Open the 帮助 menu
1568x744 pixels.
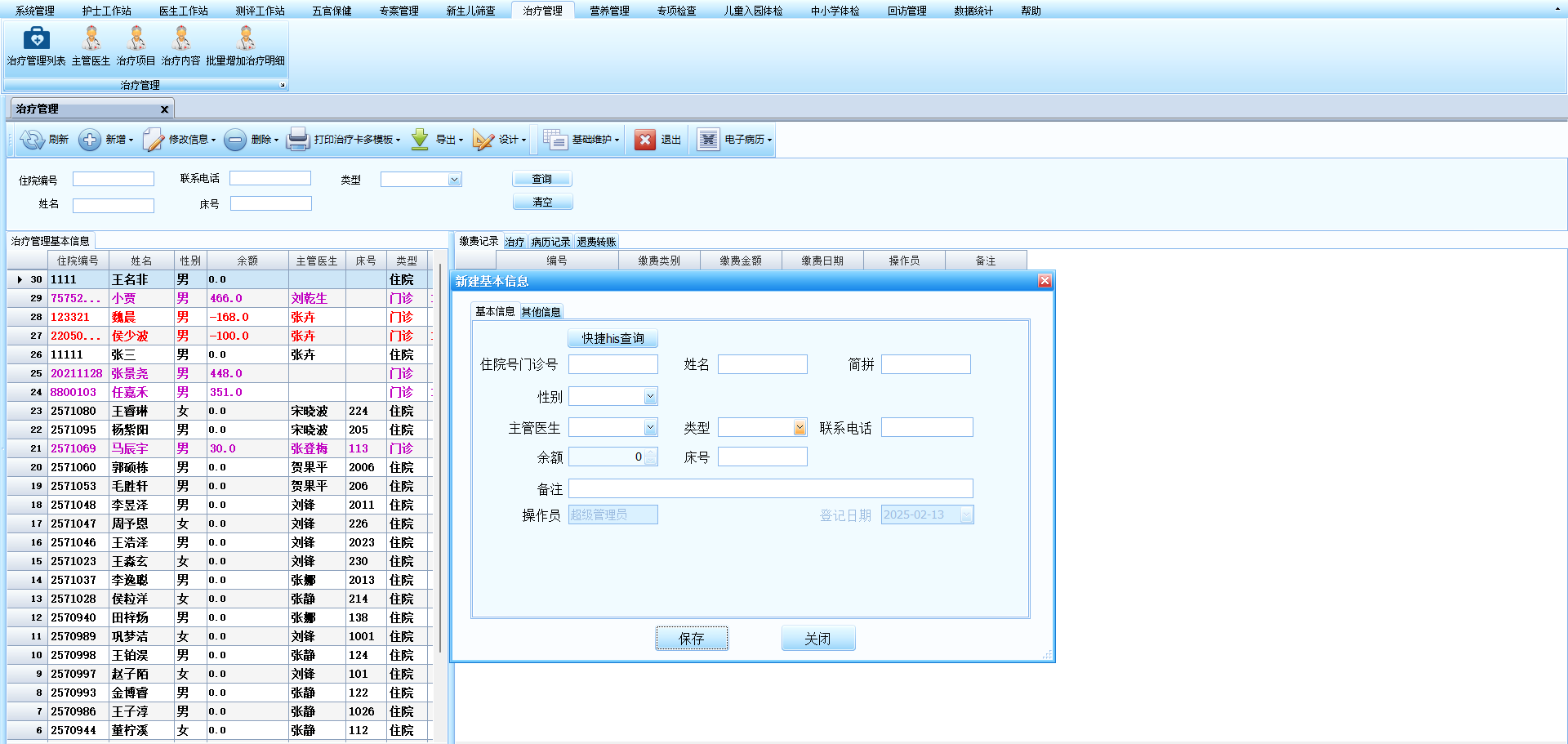tap(1031, 11)
